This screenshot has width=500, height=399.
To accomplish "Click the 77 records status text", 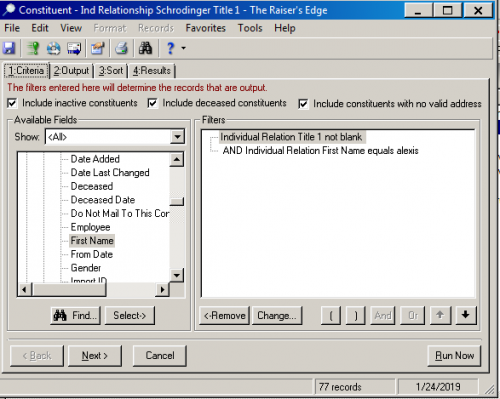I will pos(340,387).
